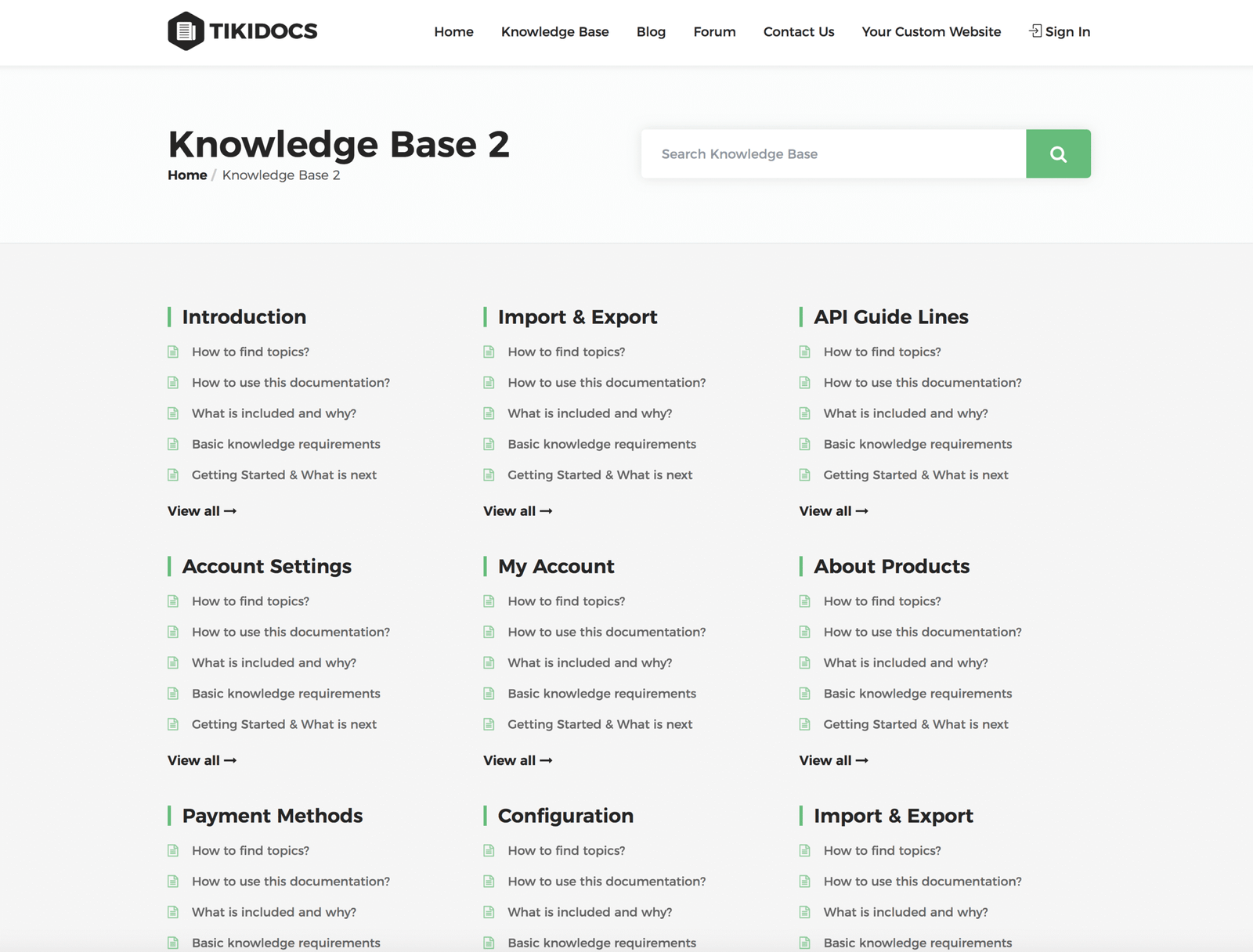Select Your Custom Website in the navbar
Viewport: 1253px width, 952px height.
(930, 32)
